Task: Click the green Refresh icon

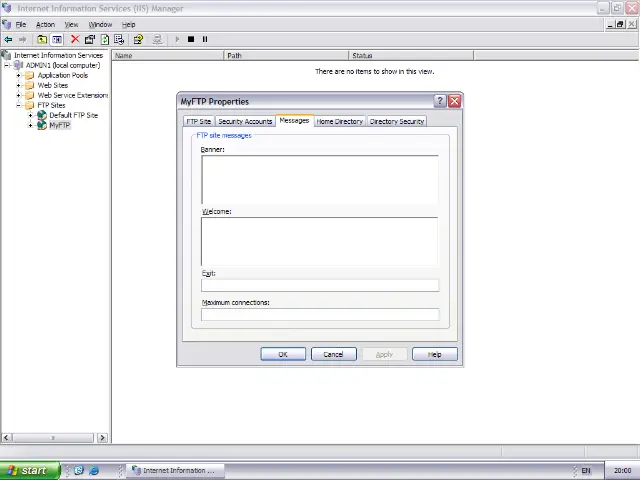Action: (105, 39)
